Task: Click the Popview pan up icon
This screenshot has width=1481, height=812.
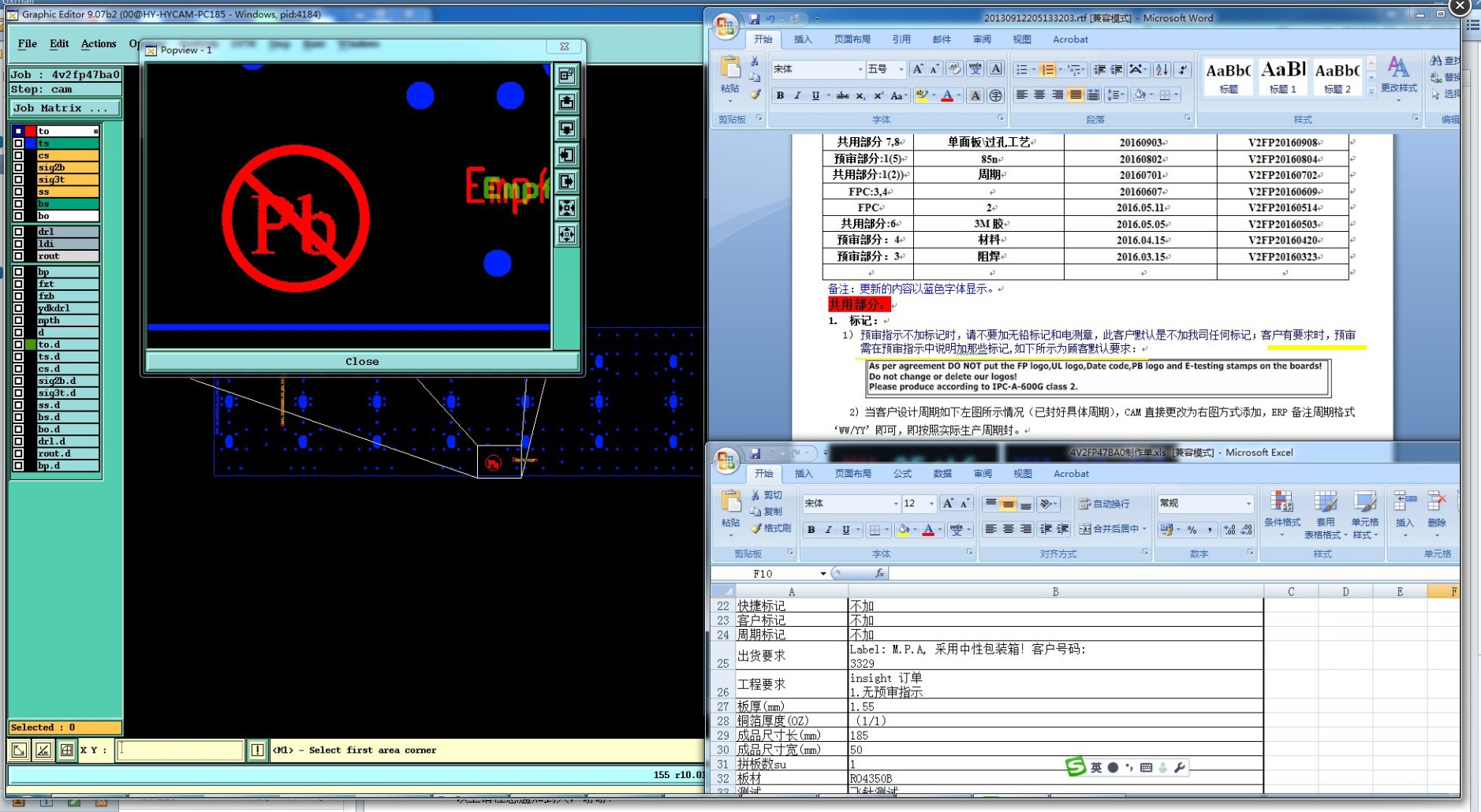Action: click(x=567, y=102)
